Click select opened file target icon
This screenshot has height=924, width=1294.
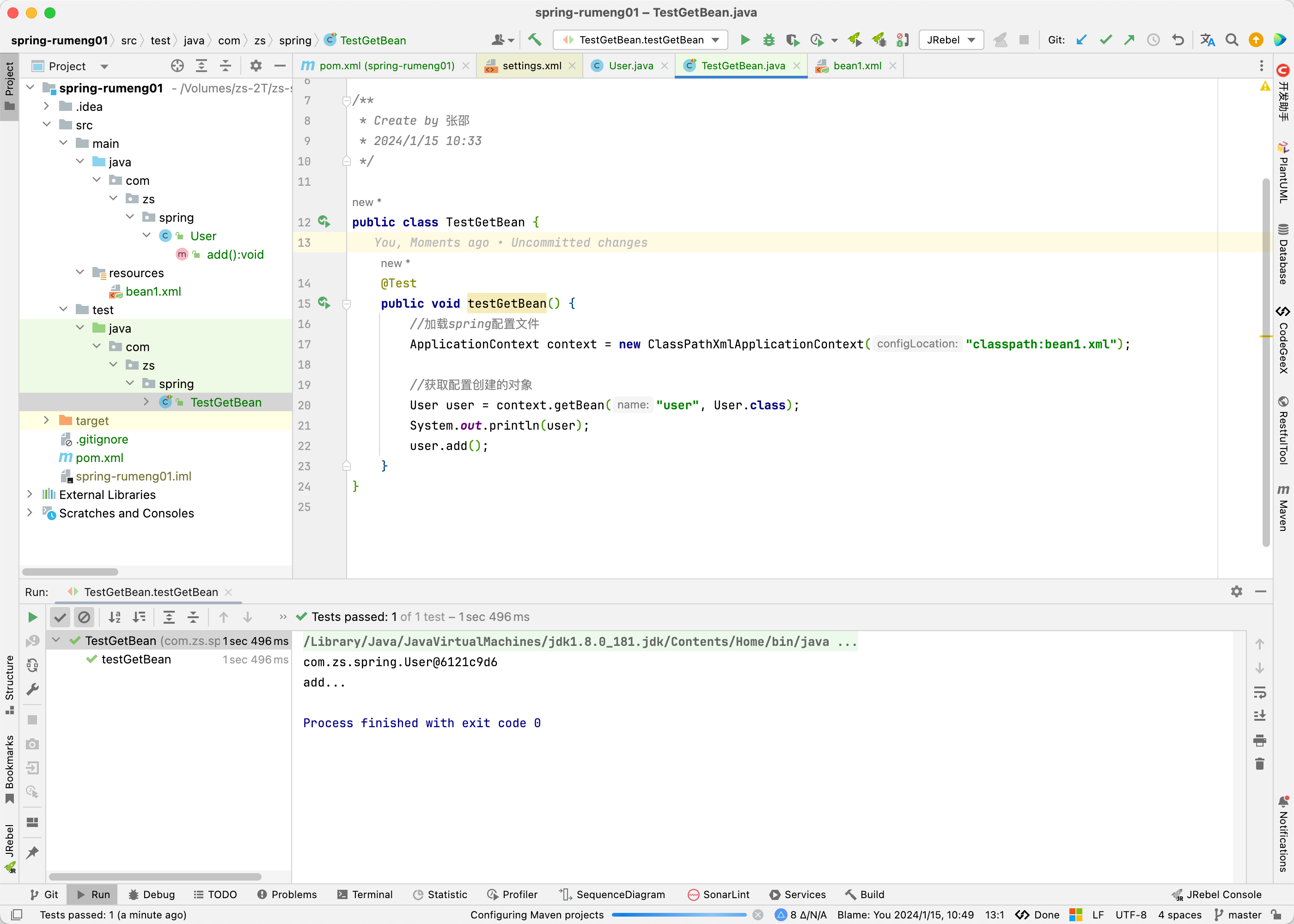pyautogui.click(x=177, y=66)
